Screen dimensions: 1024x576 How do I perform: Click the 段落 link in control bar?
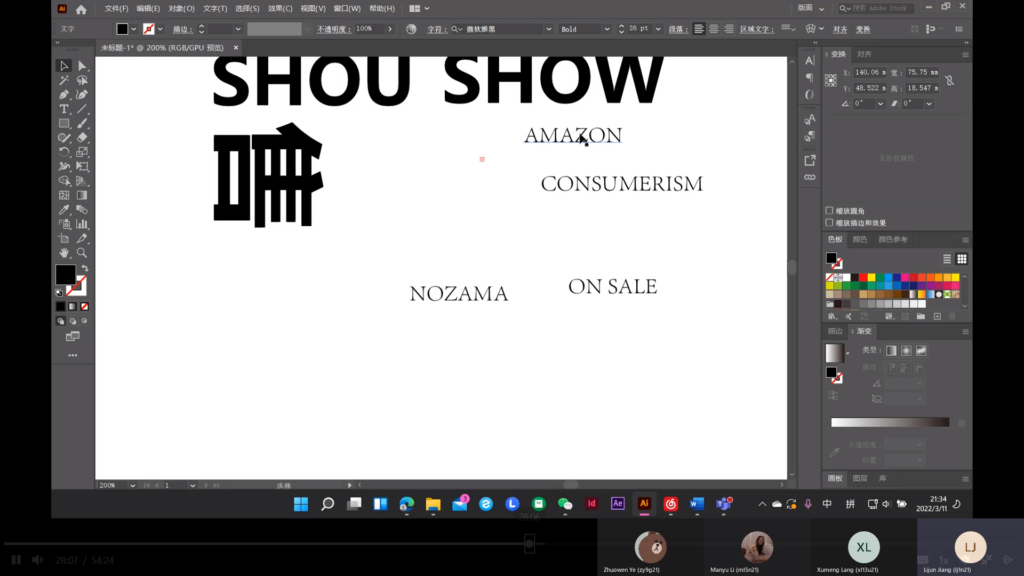(x=676, y=29)
